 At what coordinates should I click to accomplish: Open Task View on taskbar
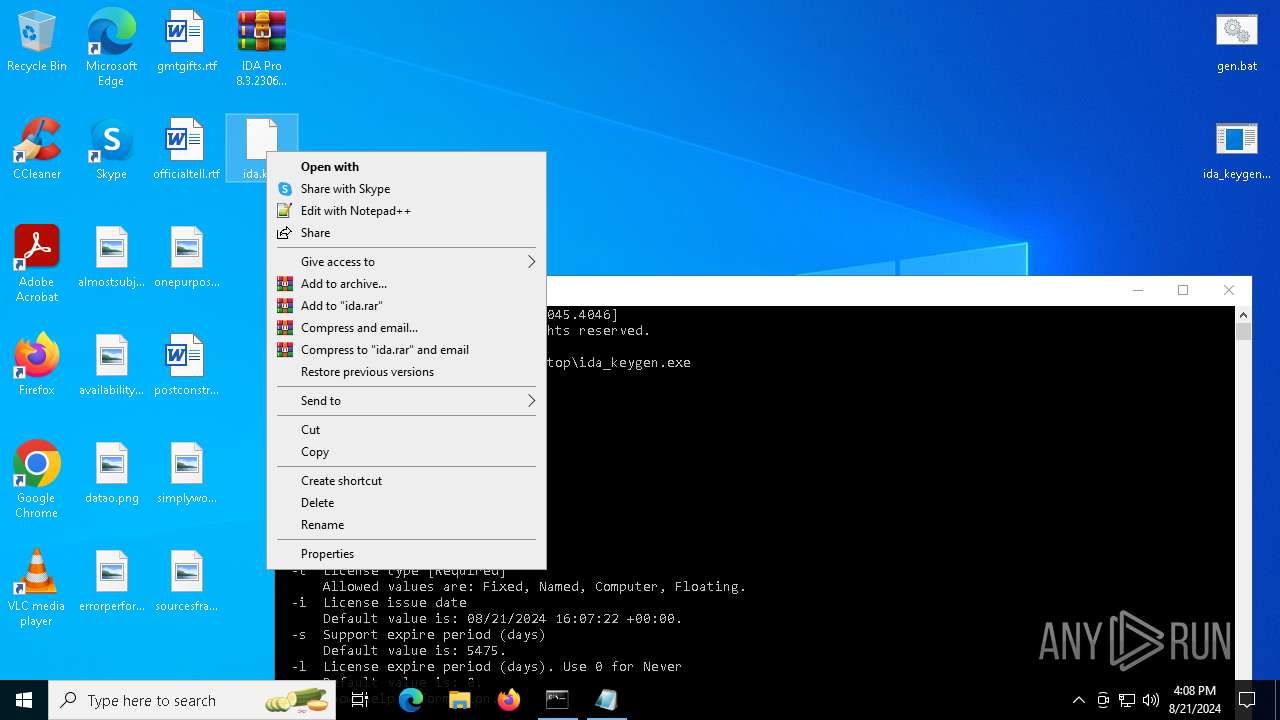click(360, 700)
